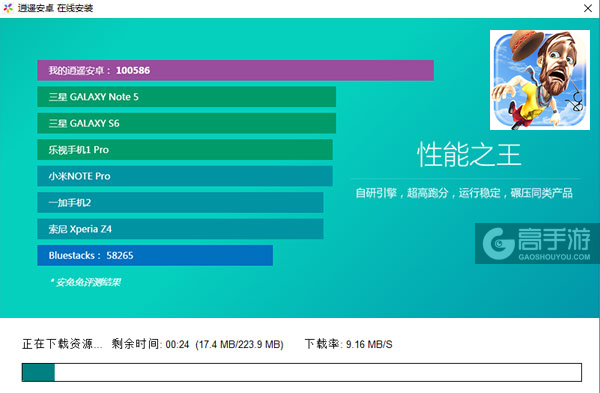Click the purple 我的逍遥安卓 100586 bar
The width and height of the screenshot is (600, 393).
[235, 70]
